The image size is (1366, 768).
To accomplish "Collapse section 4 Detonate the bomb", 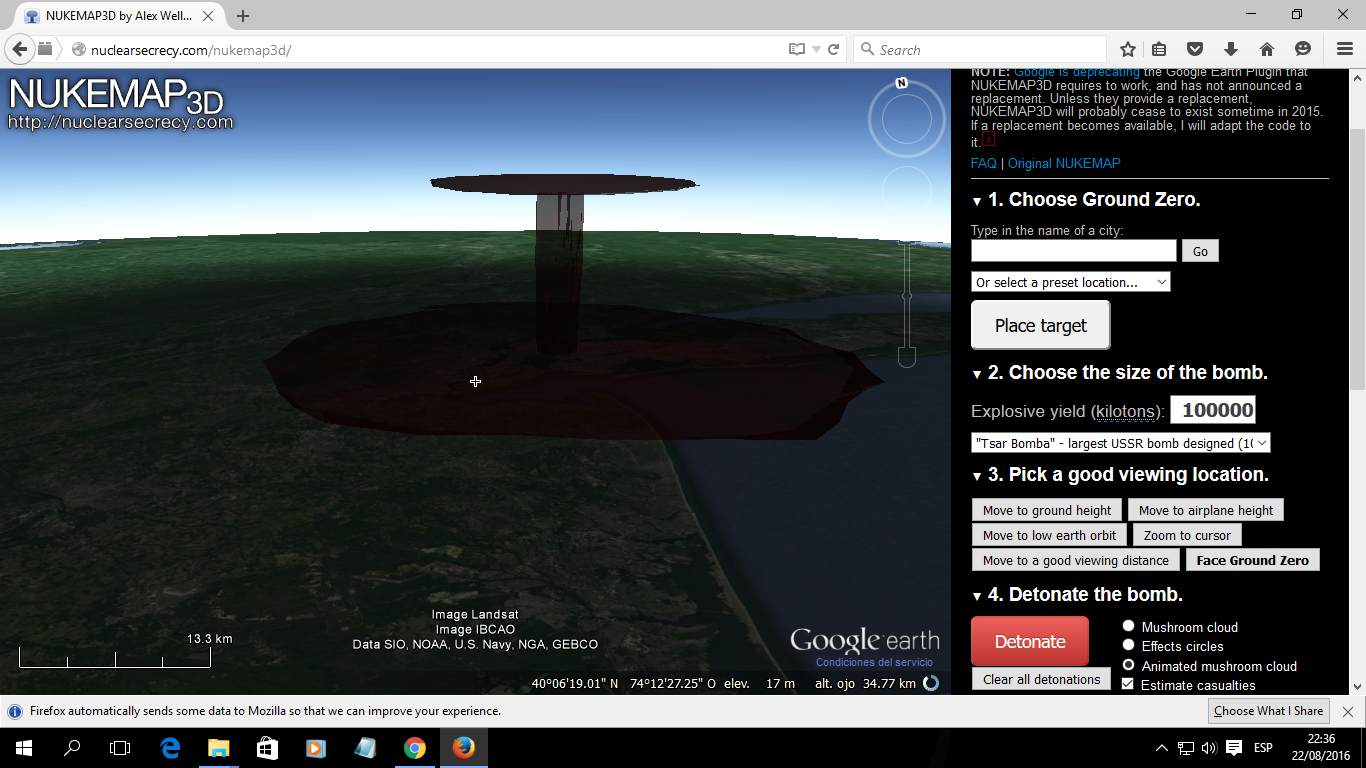I will [977, 596].
